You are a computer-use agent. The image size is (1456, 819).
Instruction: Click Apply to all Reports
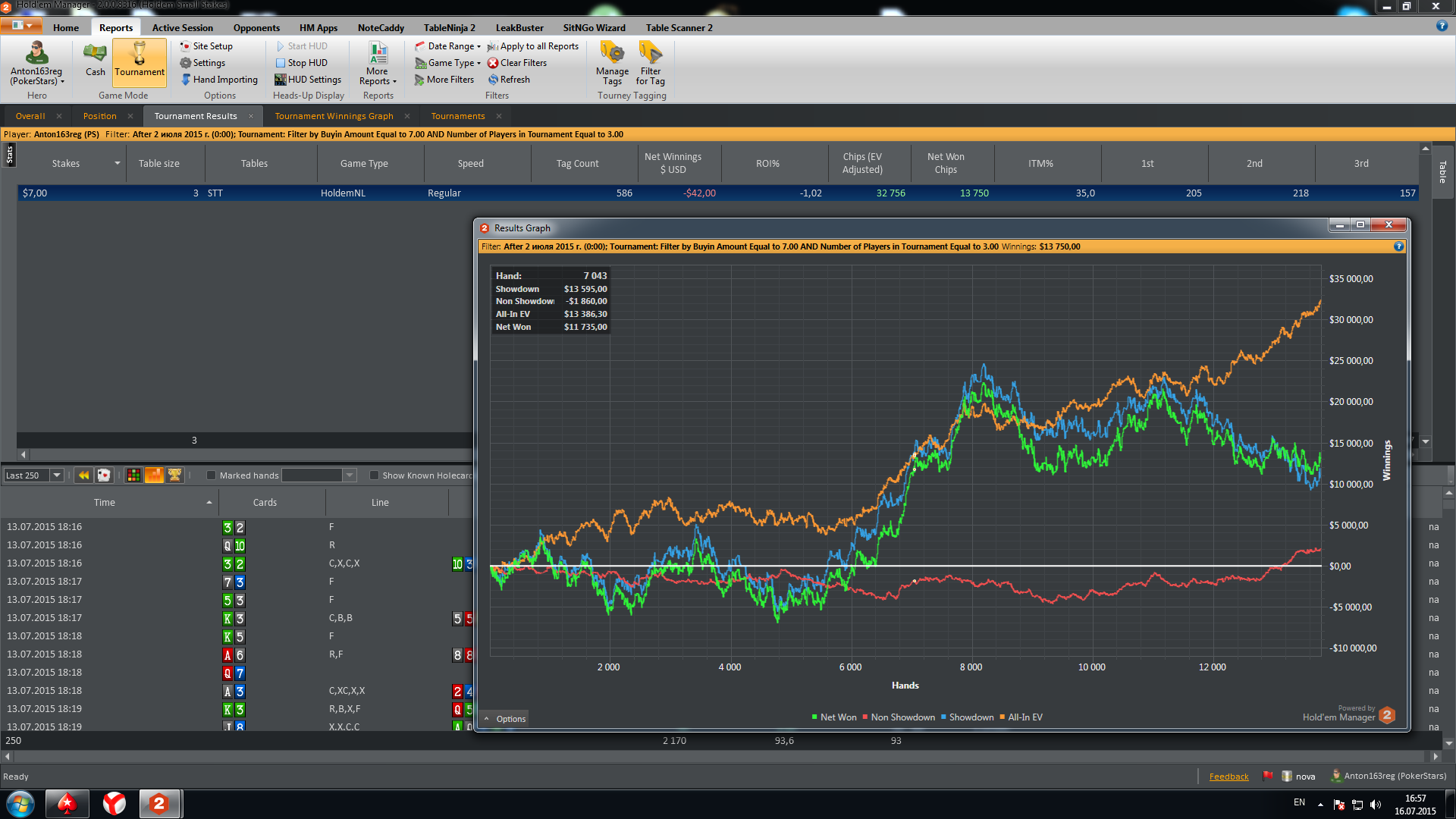coord(533,46)
